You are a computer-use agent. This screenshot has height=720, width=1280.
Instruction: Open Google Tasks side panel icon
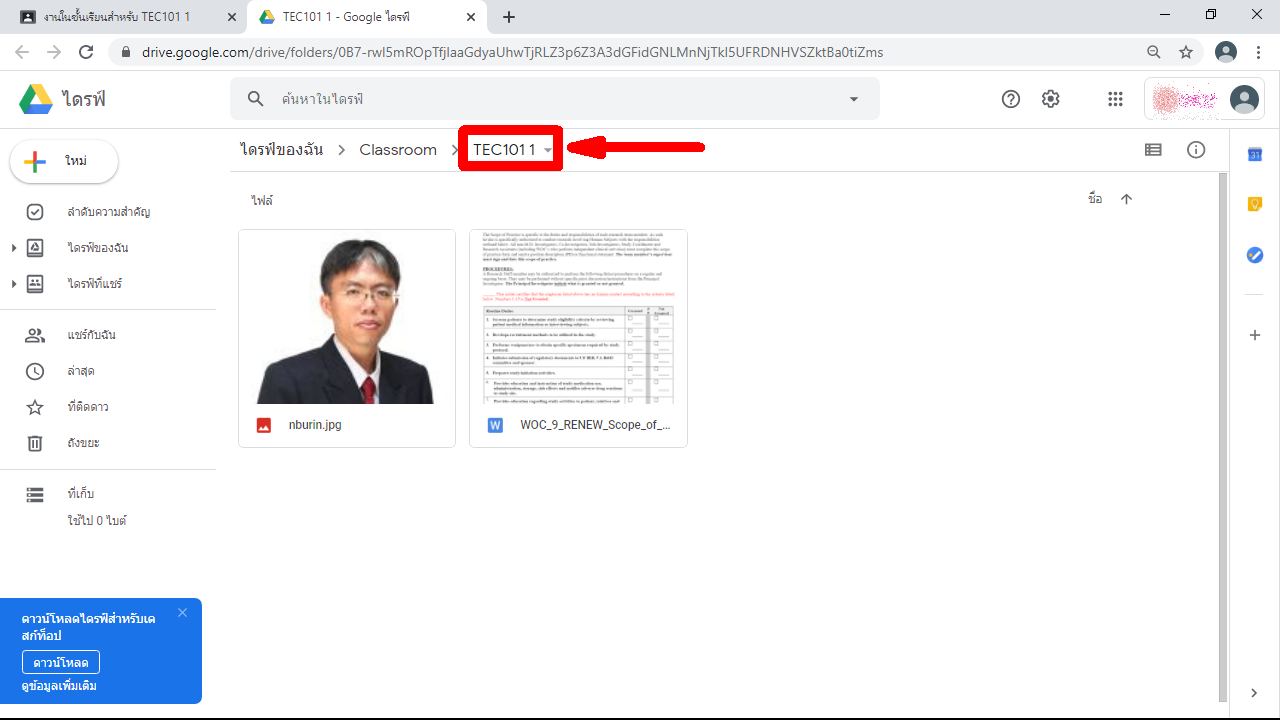point(1255,255)
